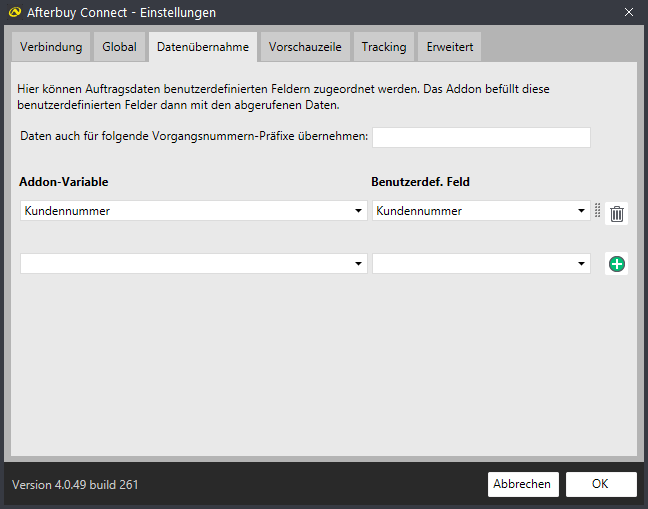This screenshot has height=509, width=648.
Task: Click the Benutzerdef. Feld column header
Action: coord(420,182)
